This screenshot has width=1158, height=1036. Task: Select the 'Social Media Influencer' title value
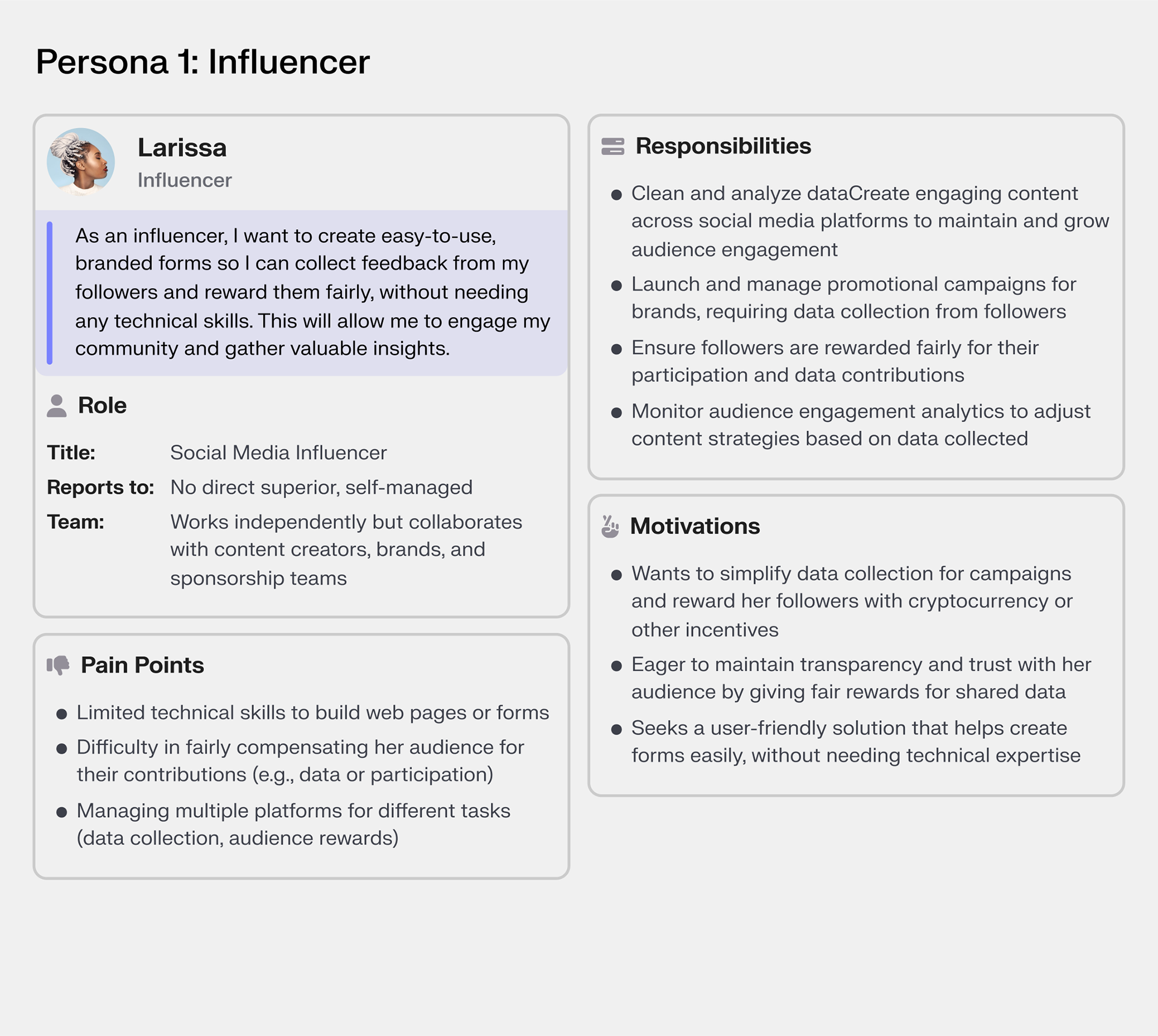coord(278,453)
